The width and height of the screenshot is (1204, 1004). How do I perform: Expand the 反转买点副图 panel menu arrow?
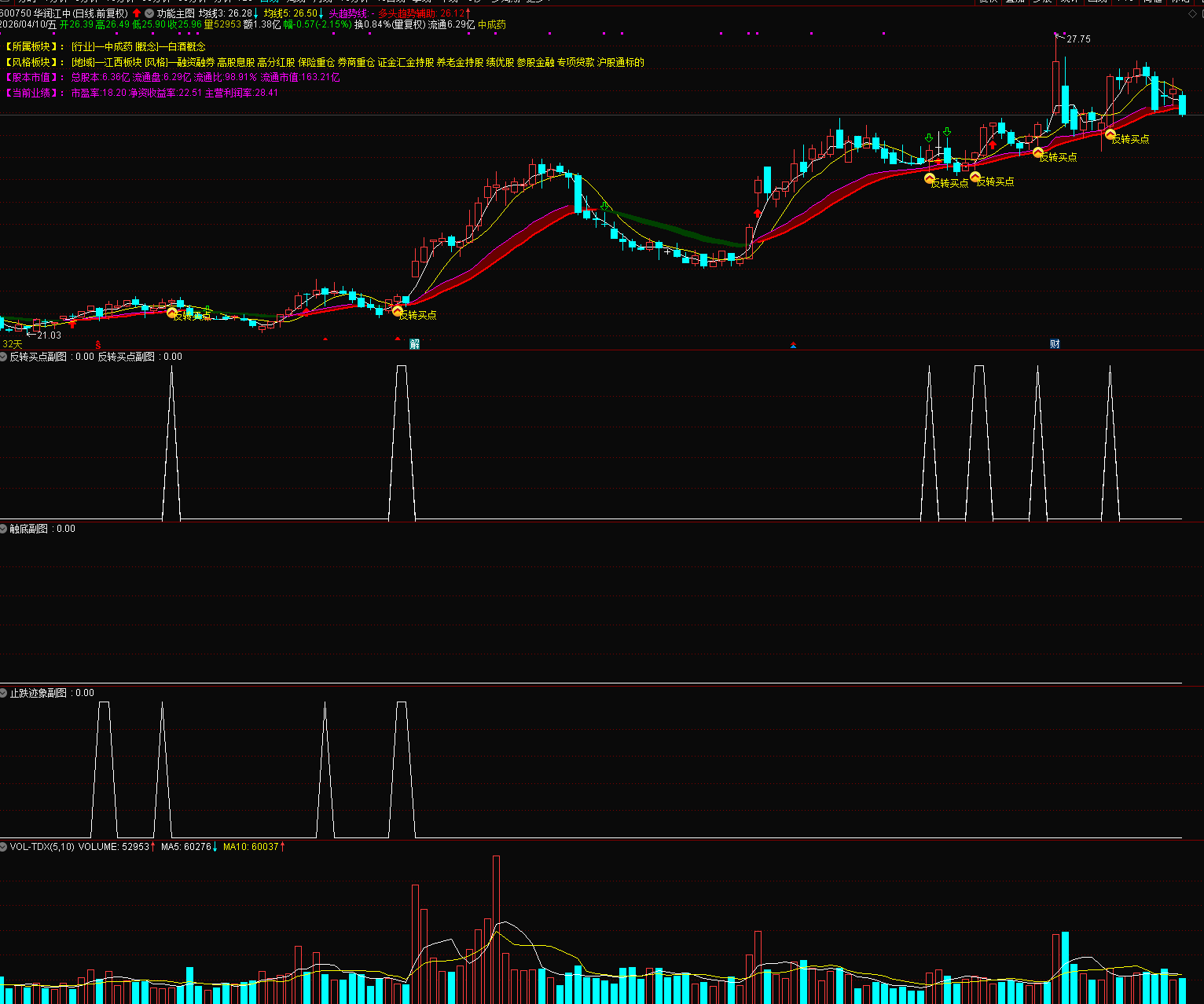point(4,357)
